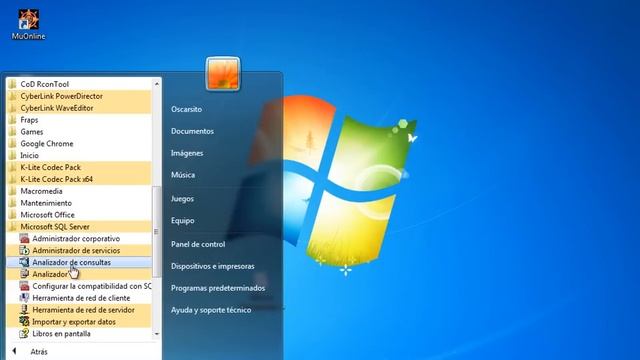Click the programs list scroll up arrow
Image resolution: width=640 pixels, height=360 pixels.
pos(157,84)
